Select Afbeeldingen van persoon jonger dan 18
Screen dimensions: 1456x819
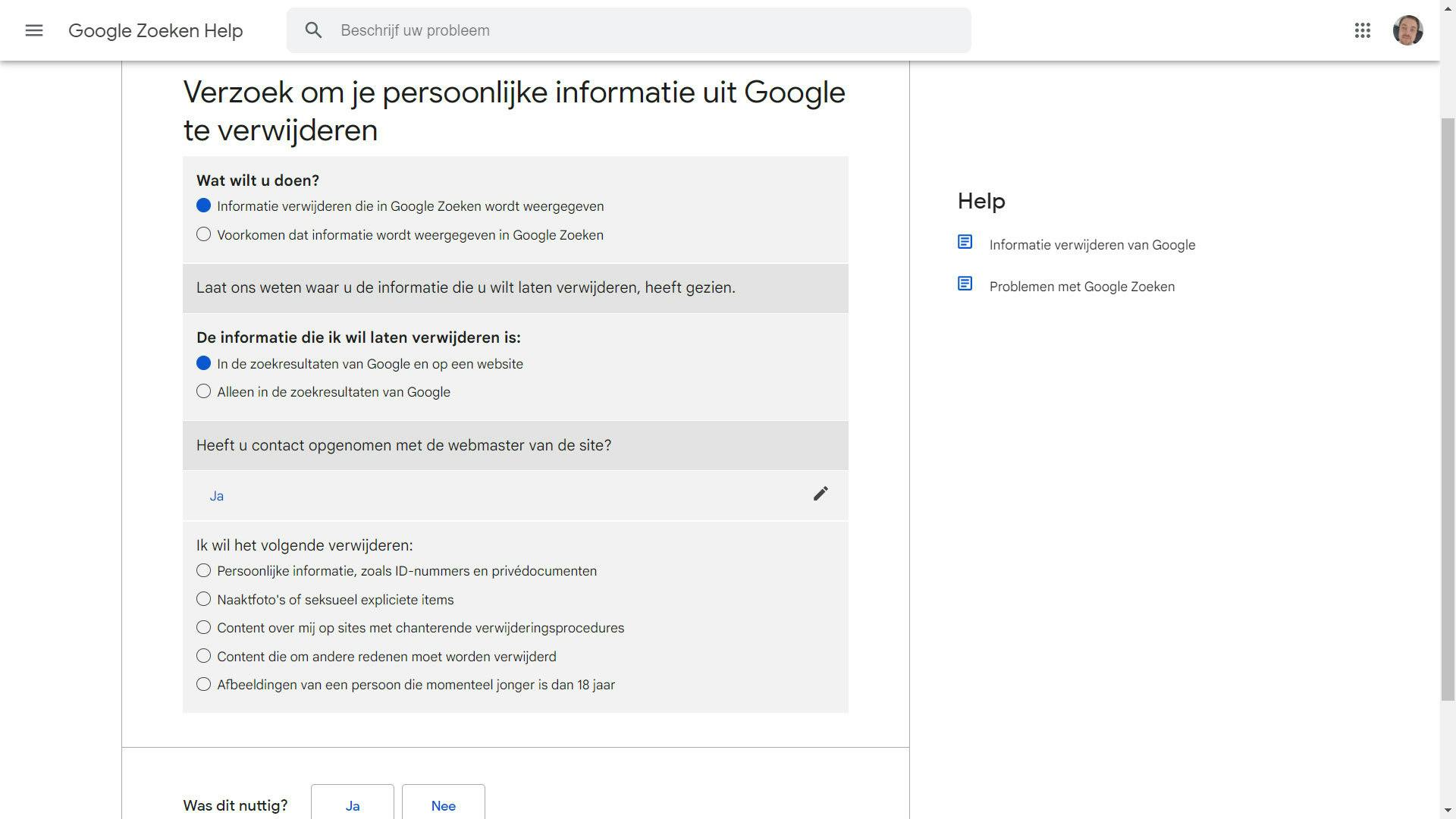pos(203,684)
